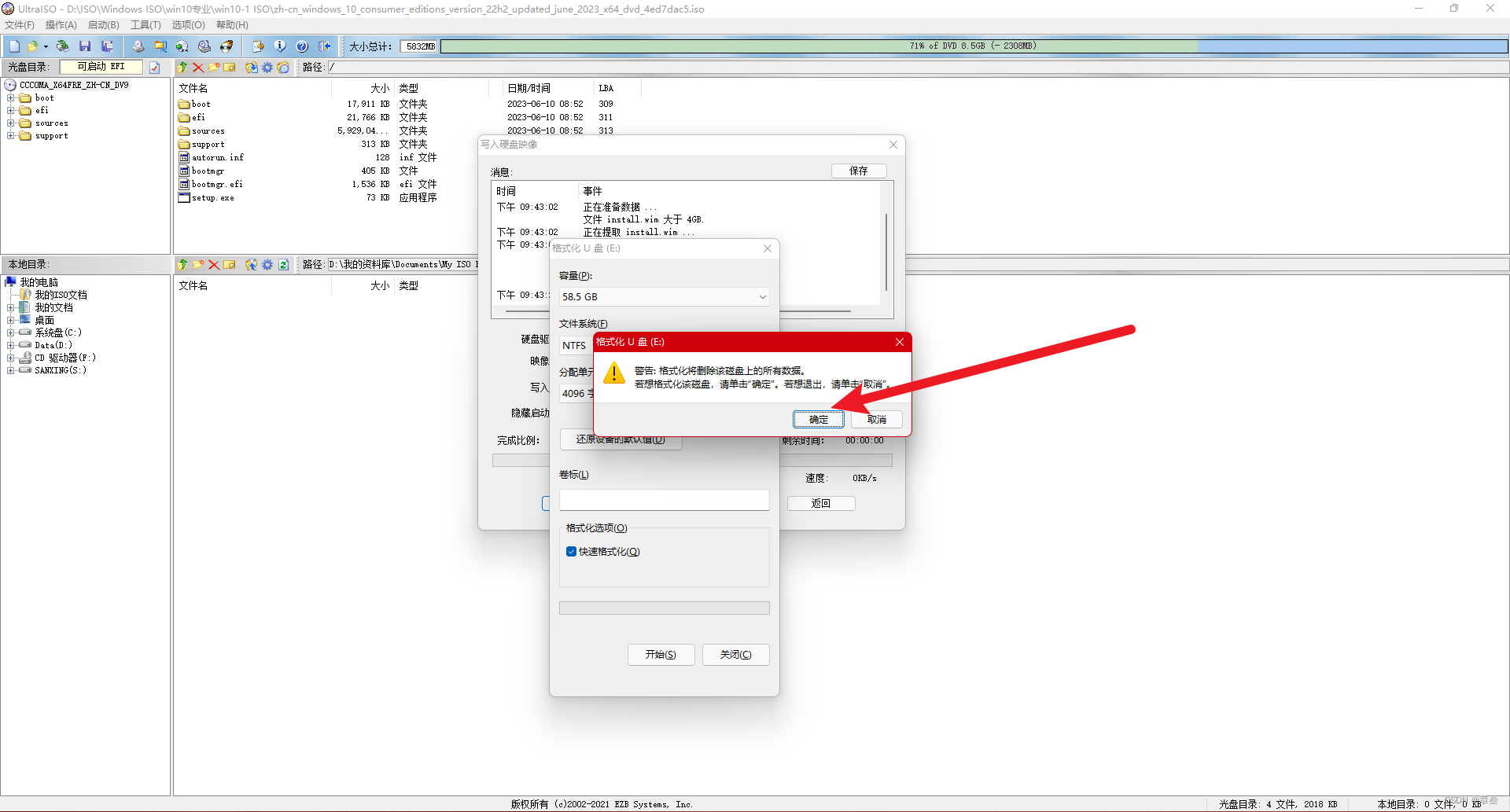Click the 保存 button in write disk image window
This screenshot has height=812, width=1510.
point(859,171)
